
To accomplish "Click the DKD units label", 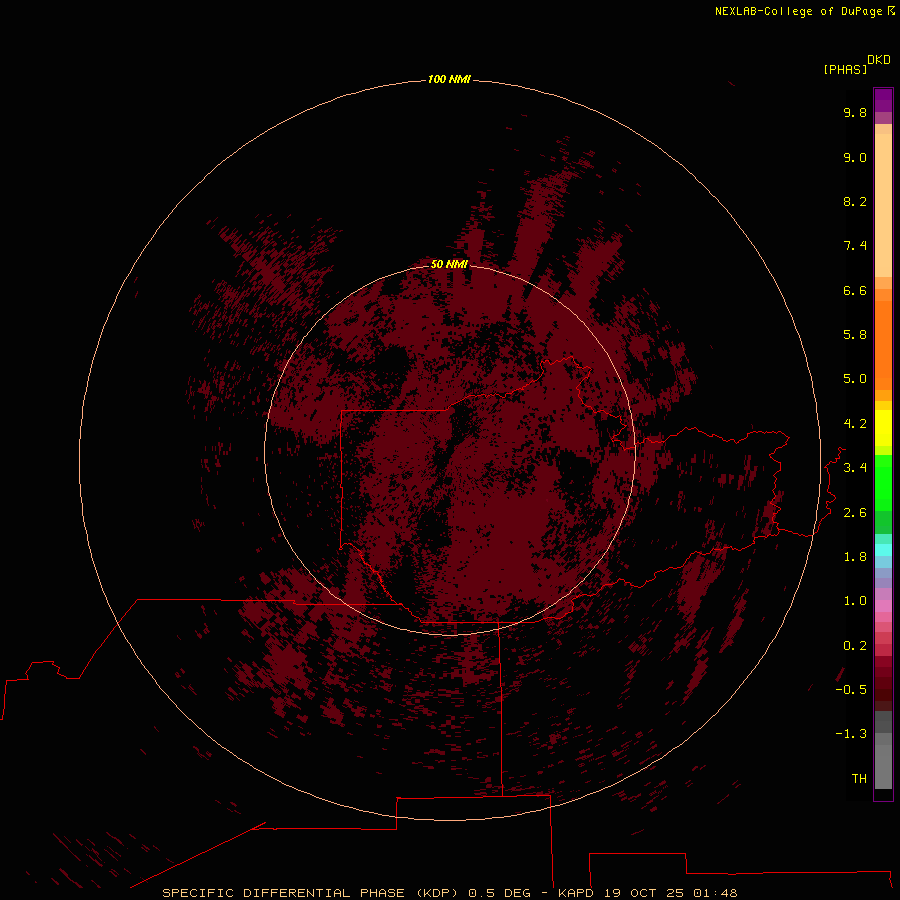I will (x=878, y=60).
